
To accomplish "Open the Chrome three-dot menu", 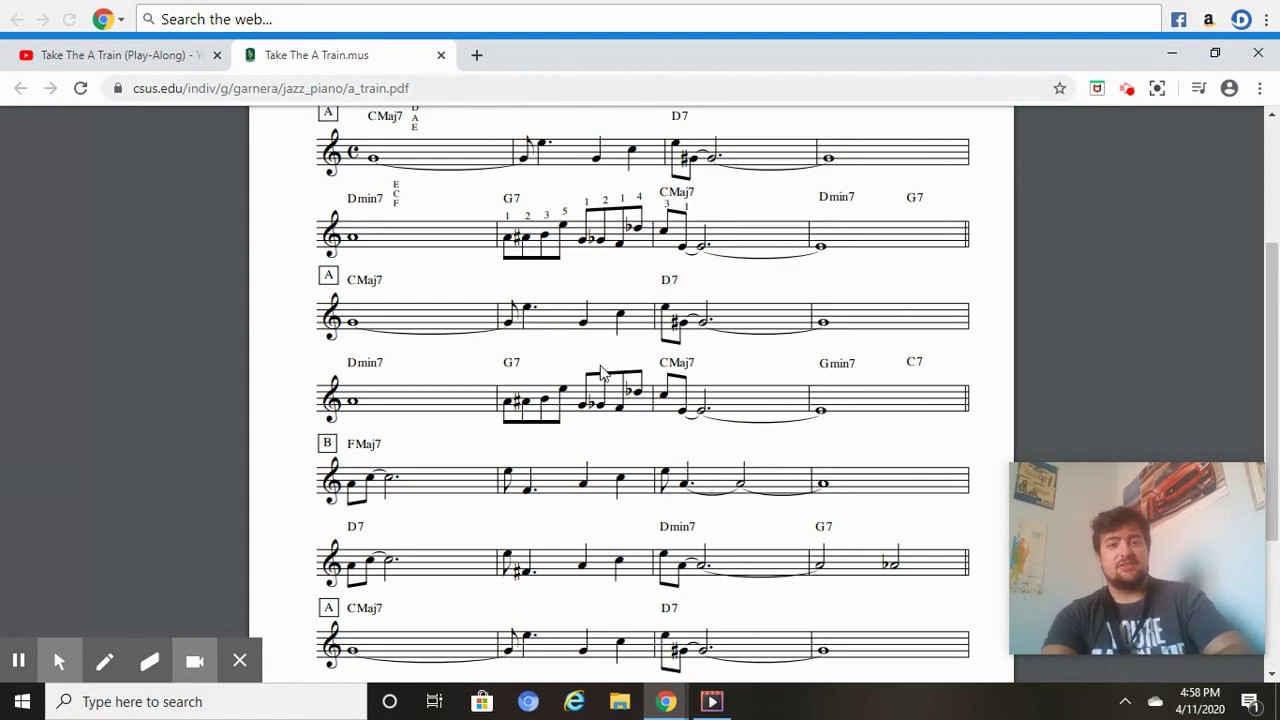I will pos(1260,88).
